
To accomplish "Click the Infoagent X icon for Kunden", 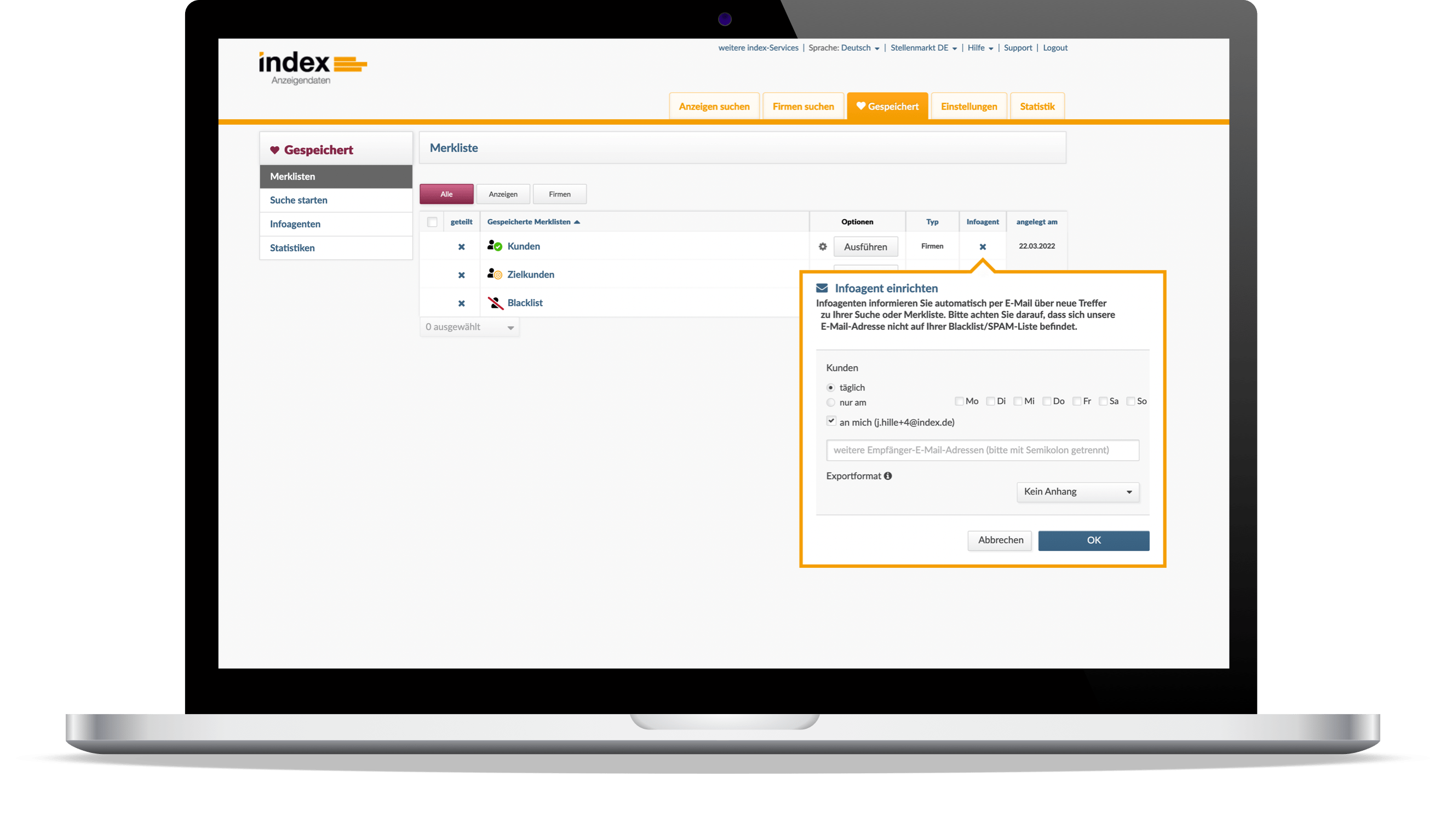I will (983, 247).
